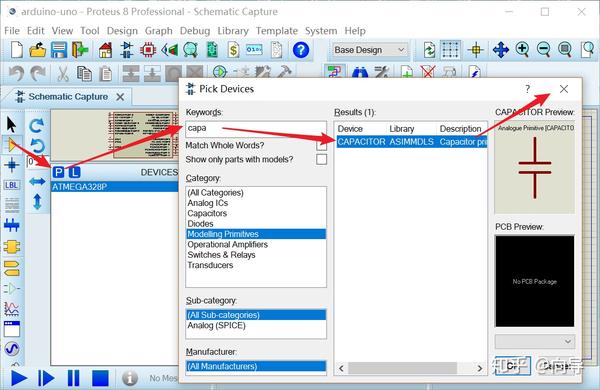Viewport: 600px width, 390px height.
Task: Click the information icon in the status bar
Action: 130,378
